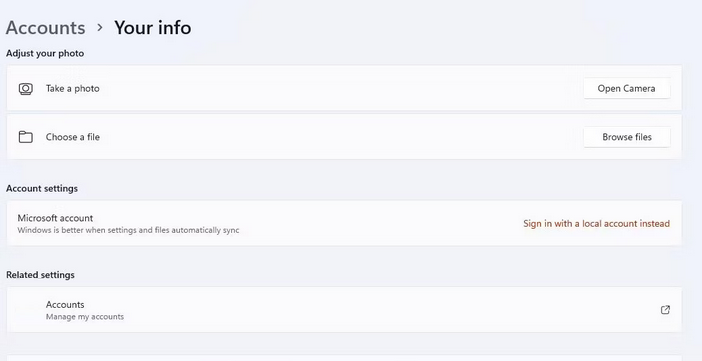
Task: Select the Take a photo label
Action: coord(73,89)
